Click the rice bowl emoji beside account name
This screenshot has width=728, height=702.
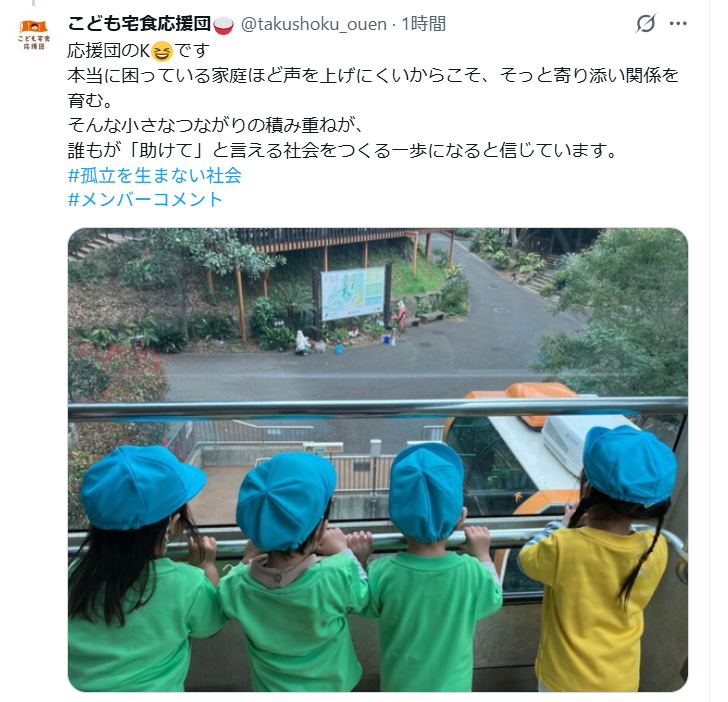pyautogui.click(x=223, y=24)
